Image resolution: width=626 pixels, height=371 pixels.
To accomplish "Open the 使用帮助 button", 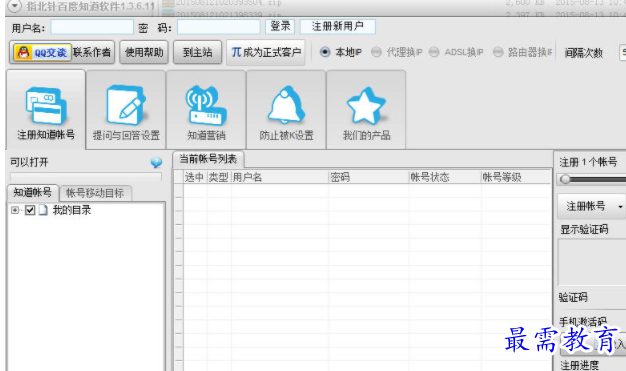I will [x=144, y=52].
